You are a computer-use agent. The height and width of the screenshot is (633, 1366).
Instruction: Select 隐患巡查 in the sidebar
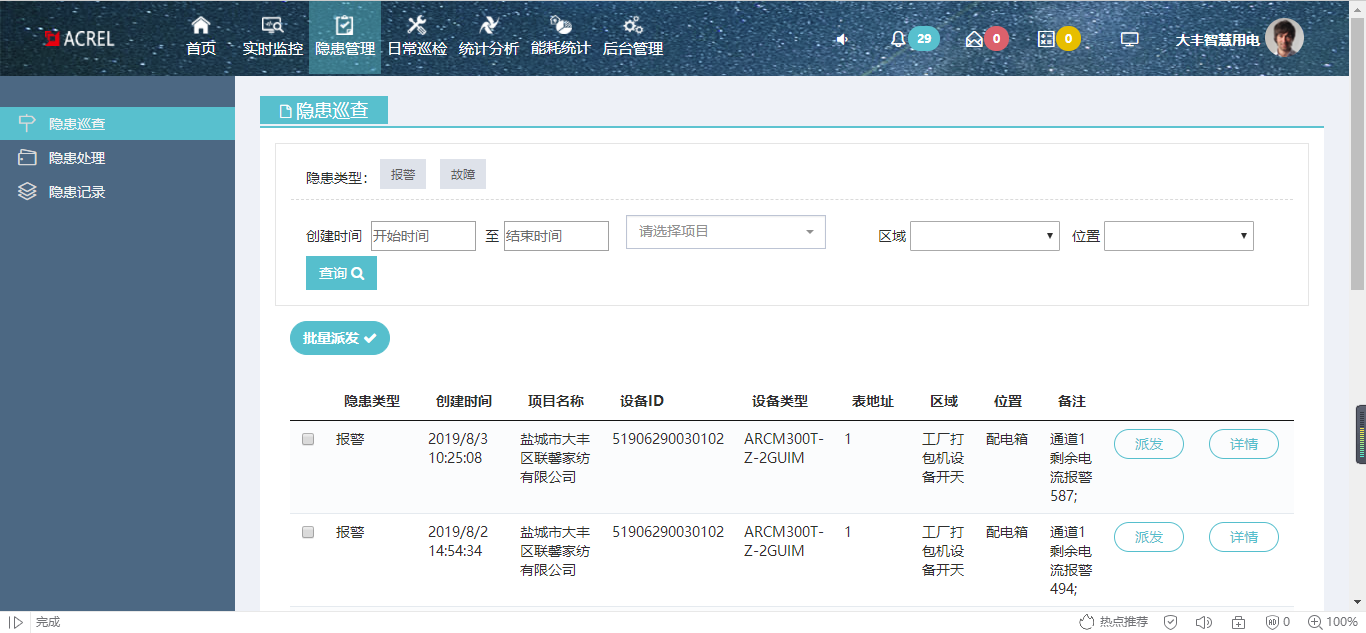pyautogui.click(x=117, y=124)
